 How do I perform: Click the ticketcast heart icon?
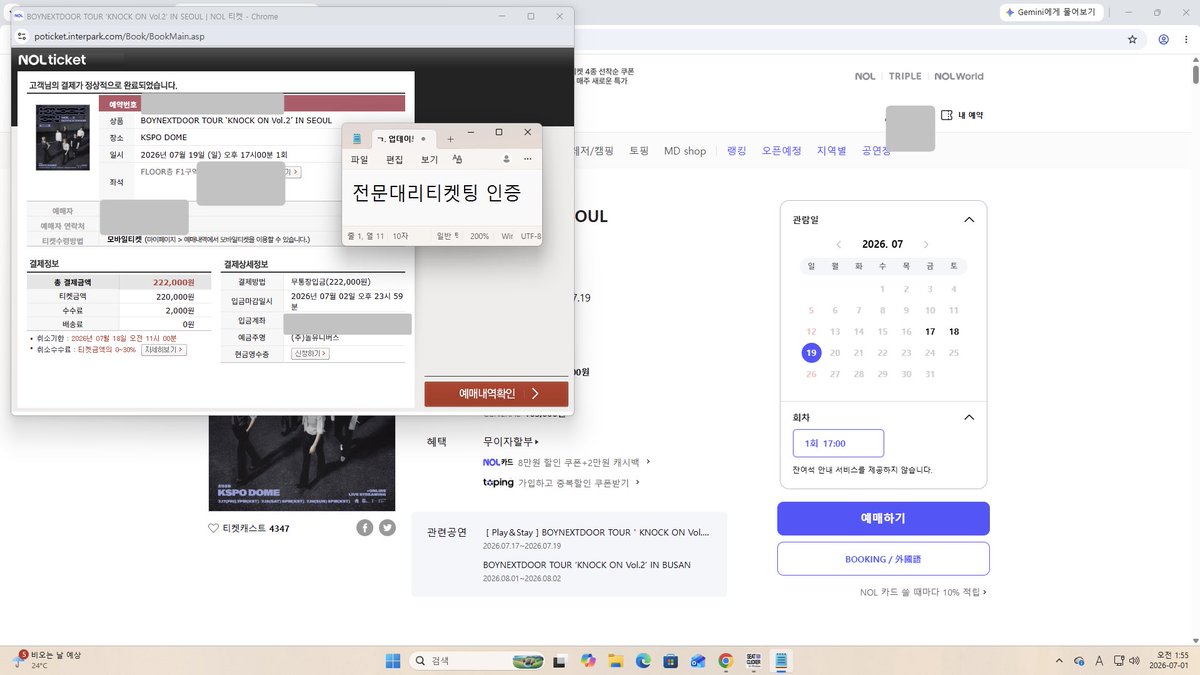click(213, 528)
